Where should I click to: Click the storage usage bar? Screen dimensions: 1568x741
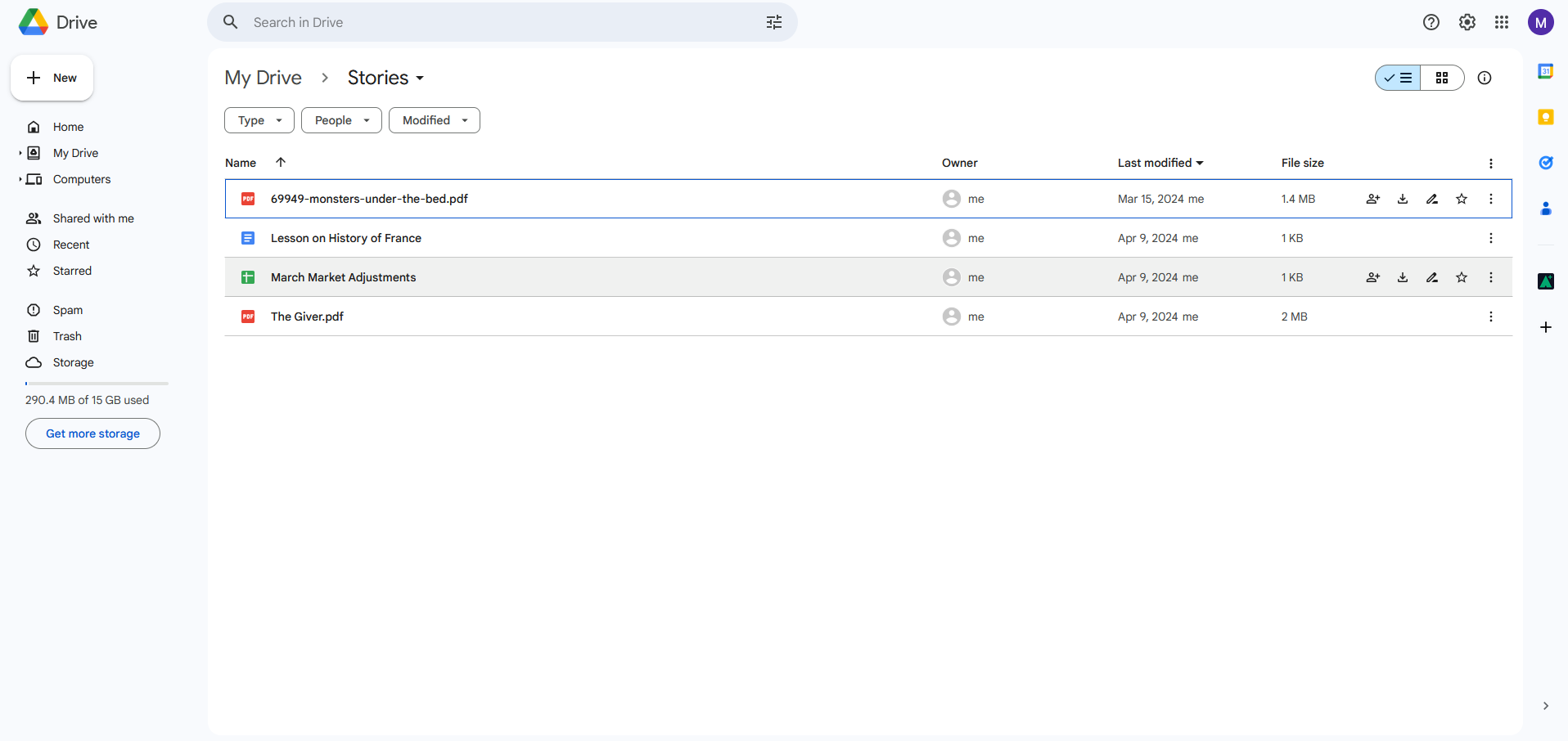coord(97,383)
